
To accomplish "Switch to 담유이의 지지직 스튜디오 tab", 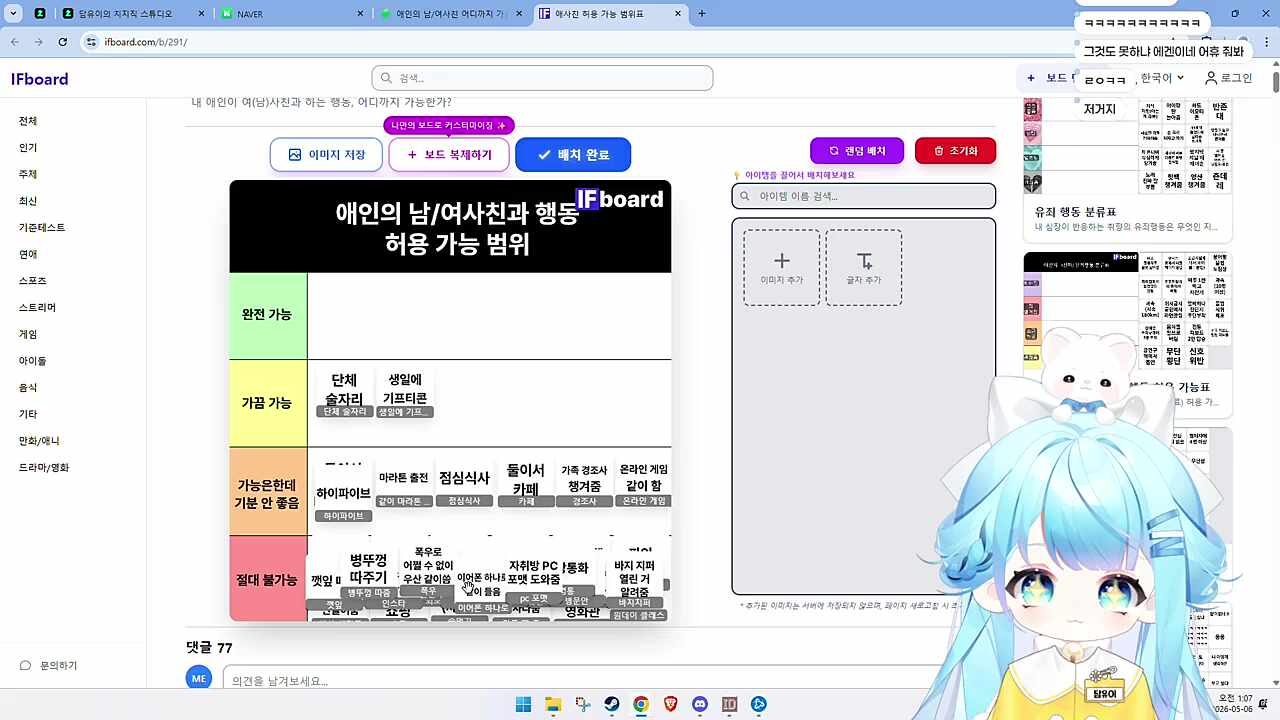I will [x=130, y=14].
